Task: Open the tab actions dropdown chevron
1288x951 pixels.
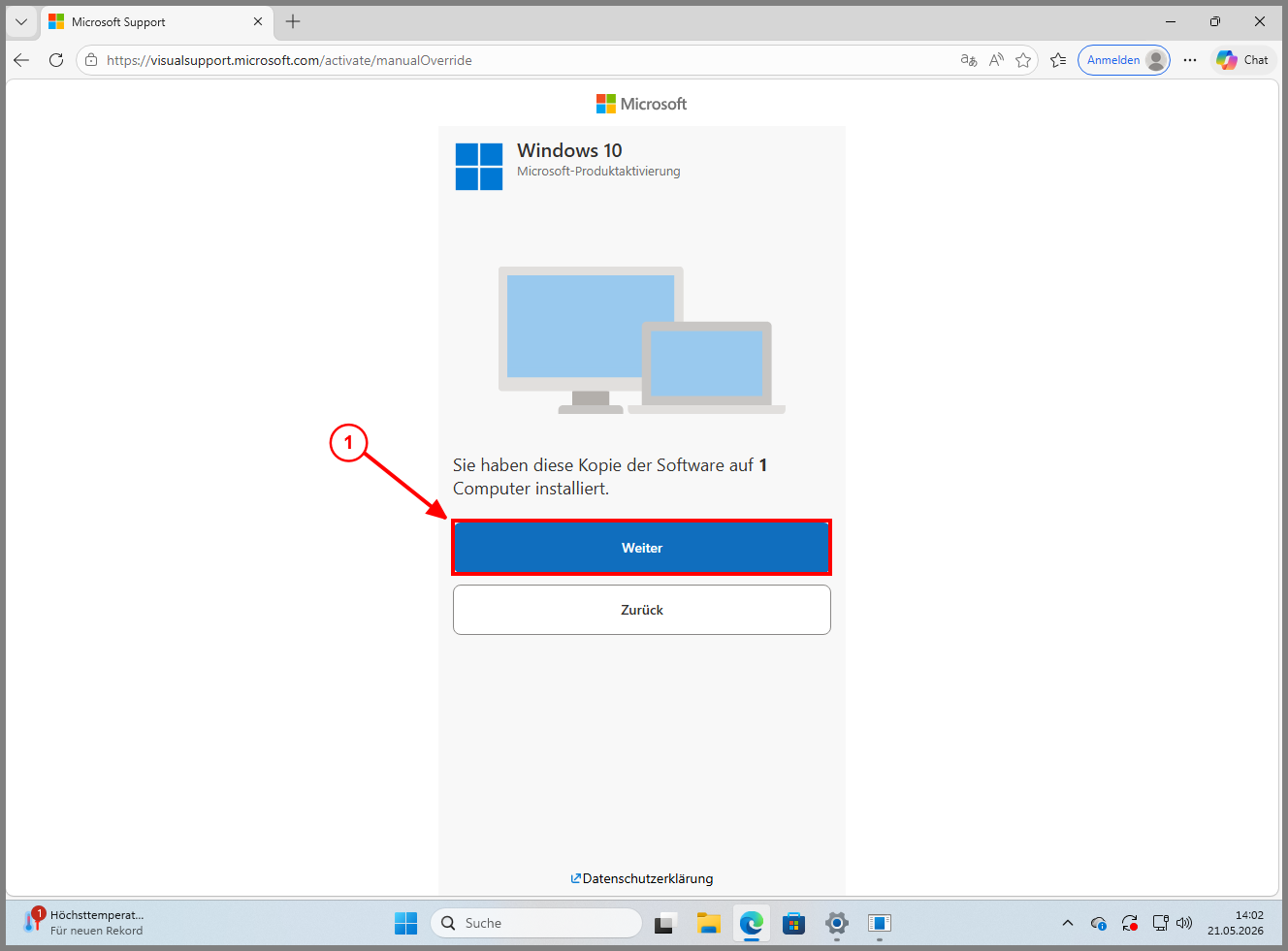Action: [21, 21]
